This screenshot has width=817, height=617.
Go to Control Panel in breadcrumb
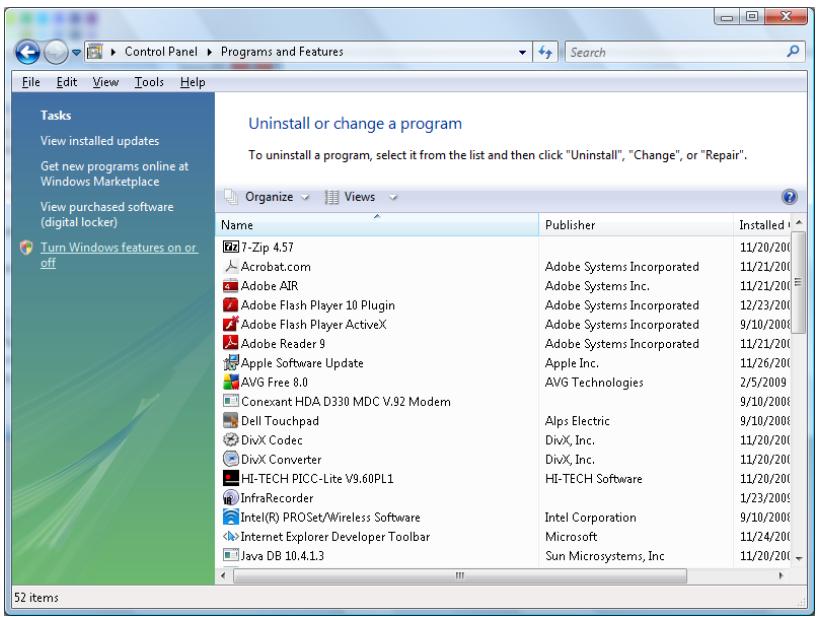(161, 52)
